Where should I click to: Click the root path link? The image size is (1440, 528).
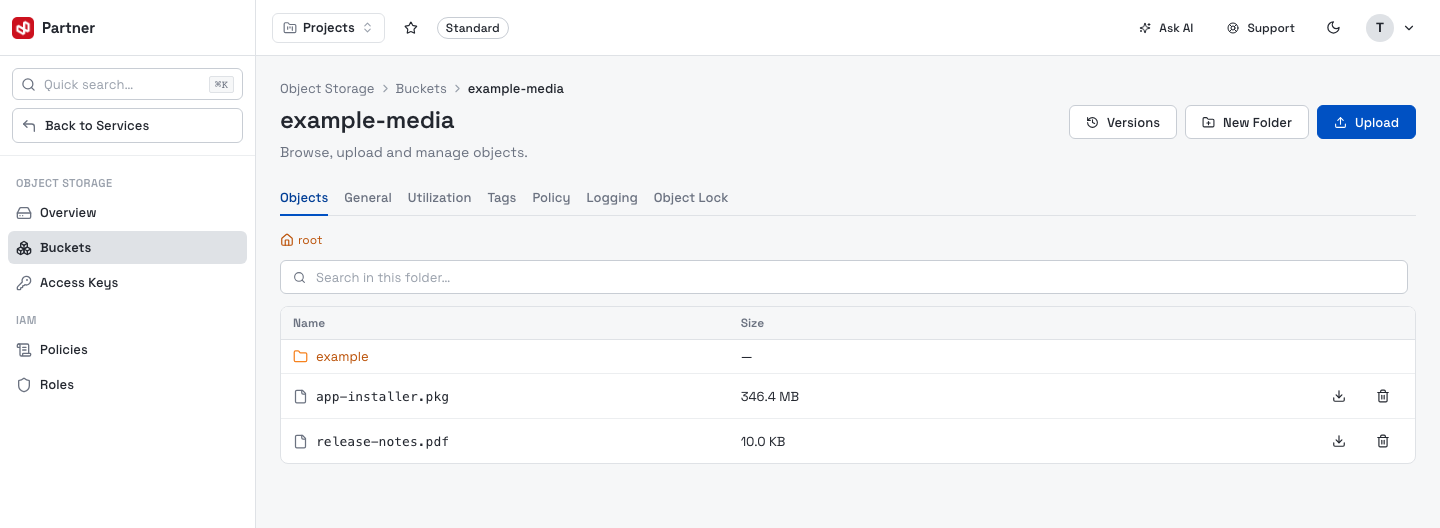[x=310, y=240]
